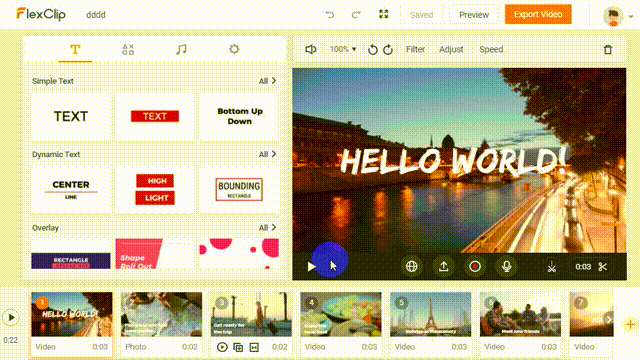Open the Filter options
This screenshot has width=640, height=360.
(x=415, y=49)
